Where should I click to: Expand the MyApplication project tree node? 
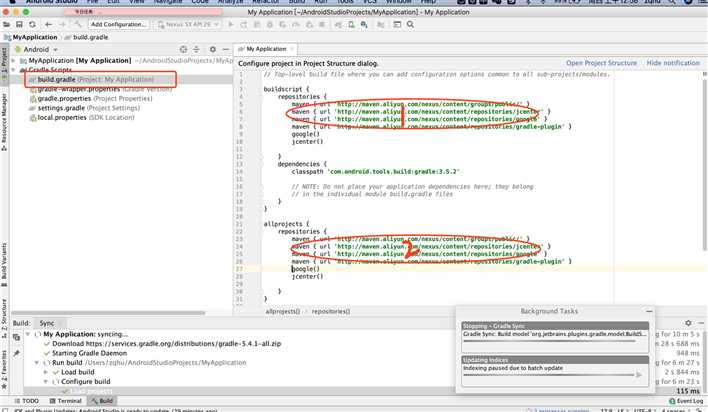(14, 61)
